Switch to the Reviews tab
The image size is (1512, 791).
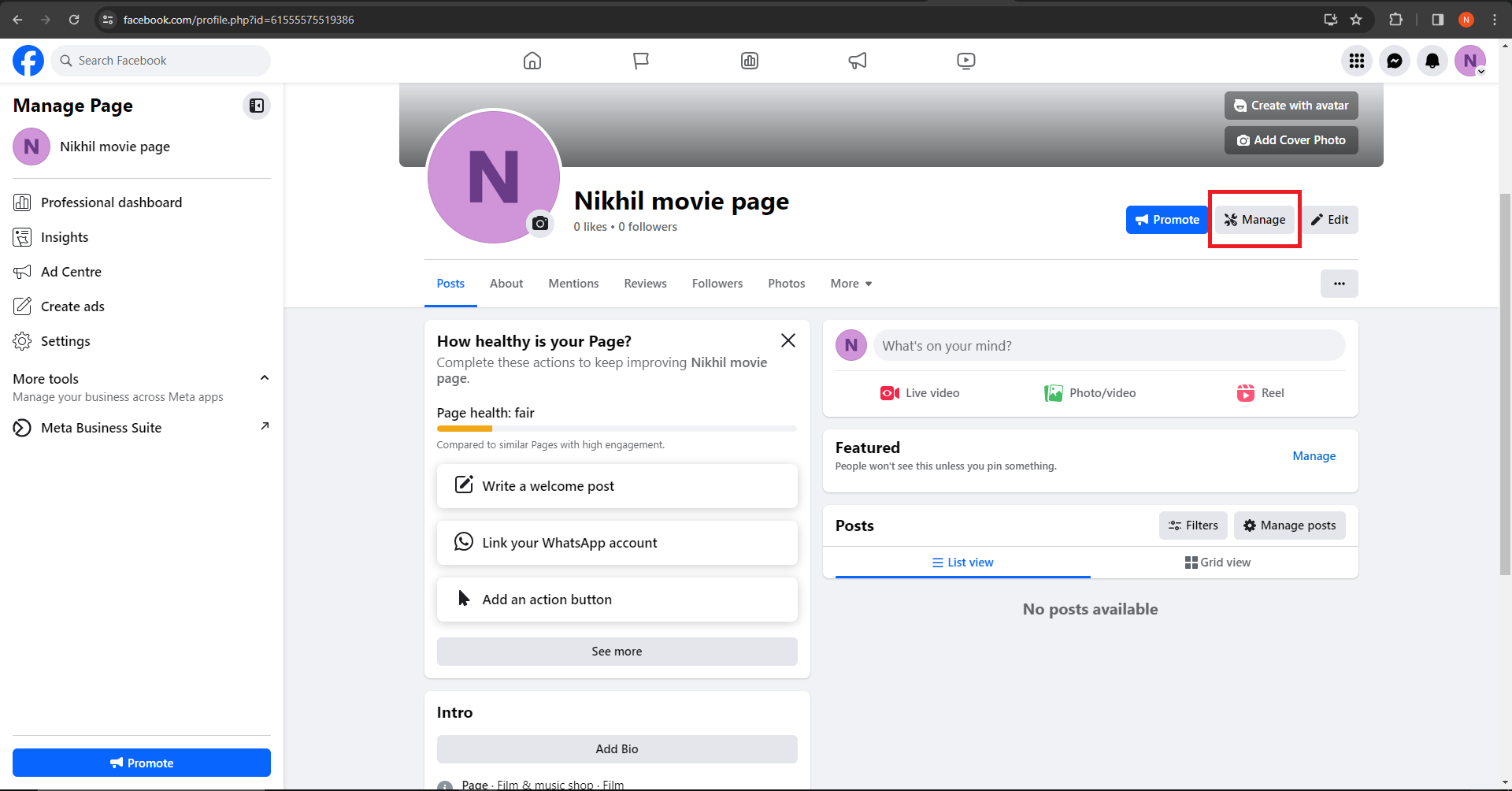645,284
